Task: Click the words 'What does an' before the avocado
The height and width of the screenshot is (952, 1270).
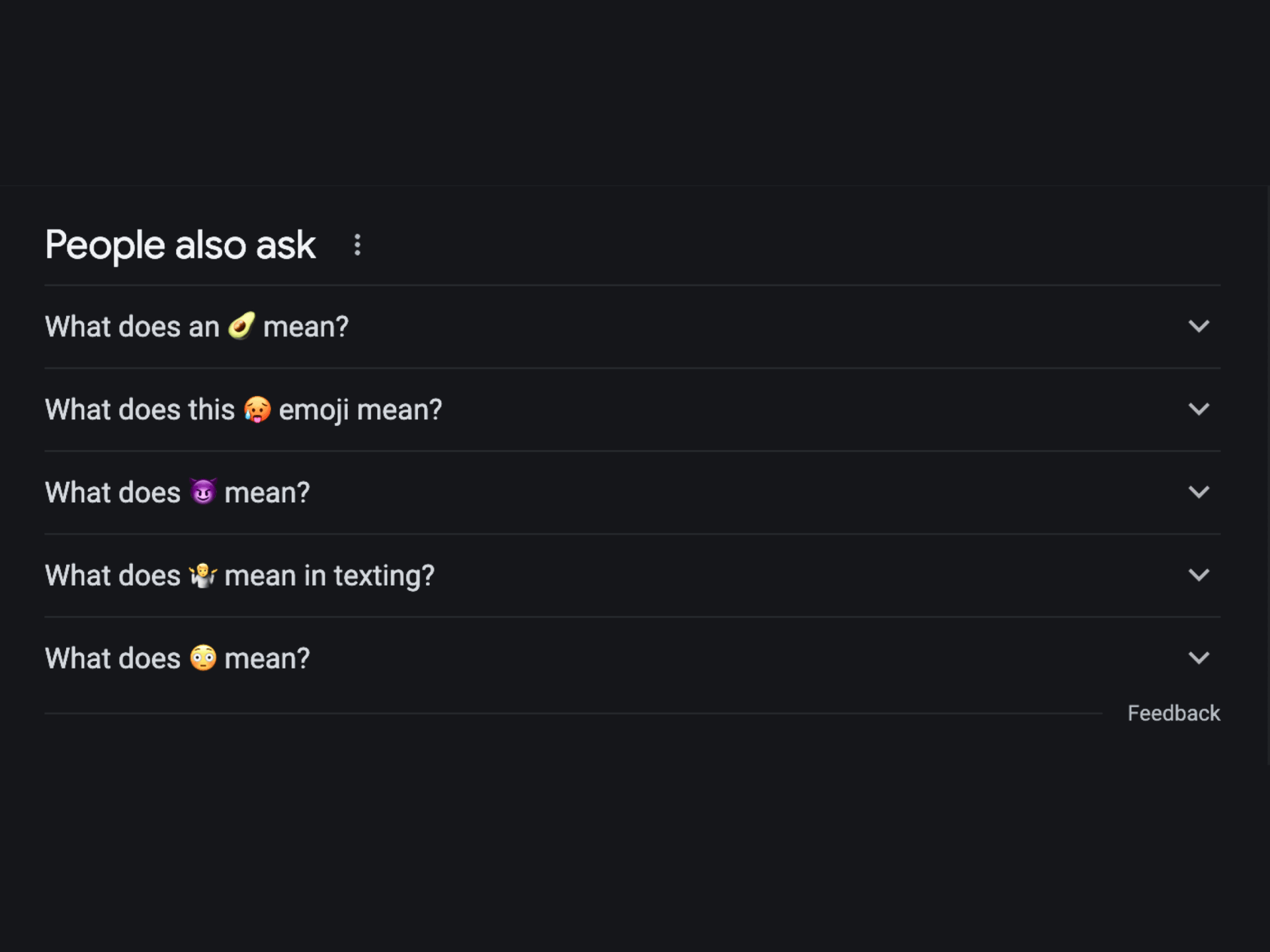Action: [132, 327]
